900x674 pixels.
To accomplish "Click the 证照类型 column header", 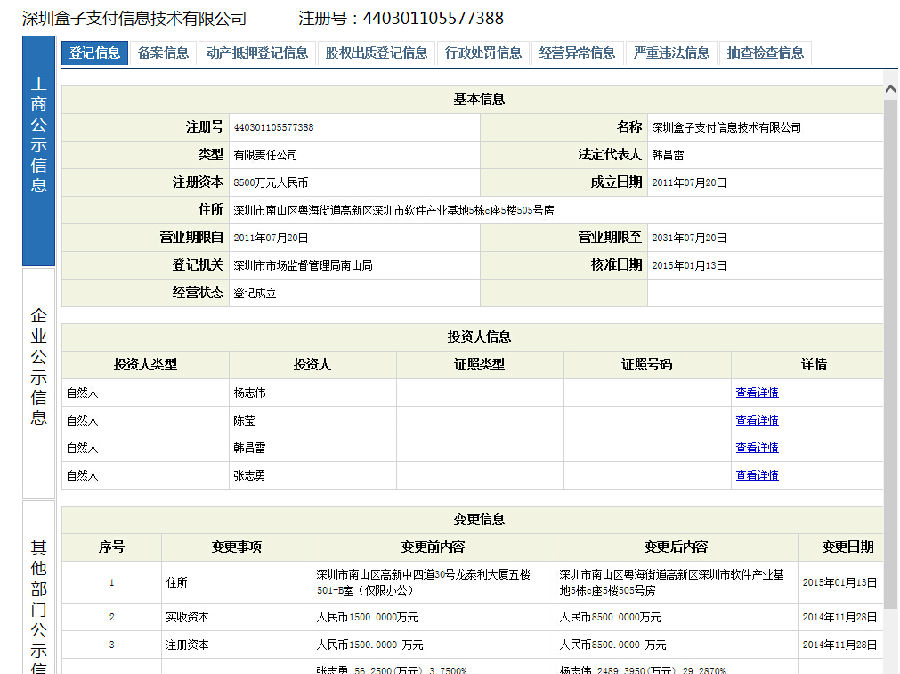I will click(479, 365).
